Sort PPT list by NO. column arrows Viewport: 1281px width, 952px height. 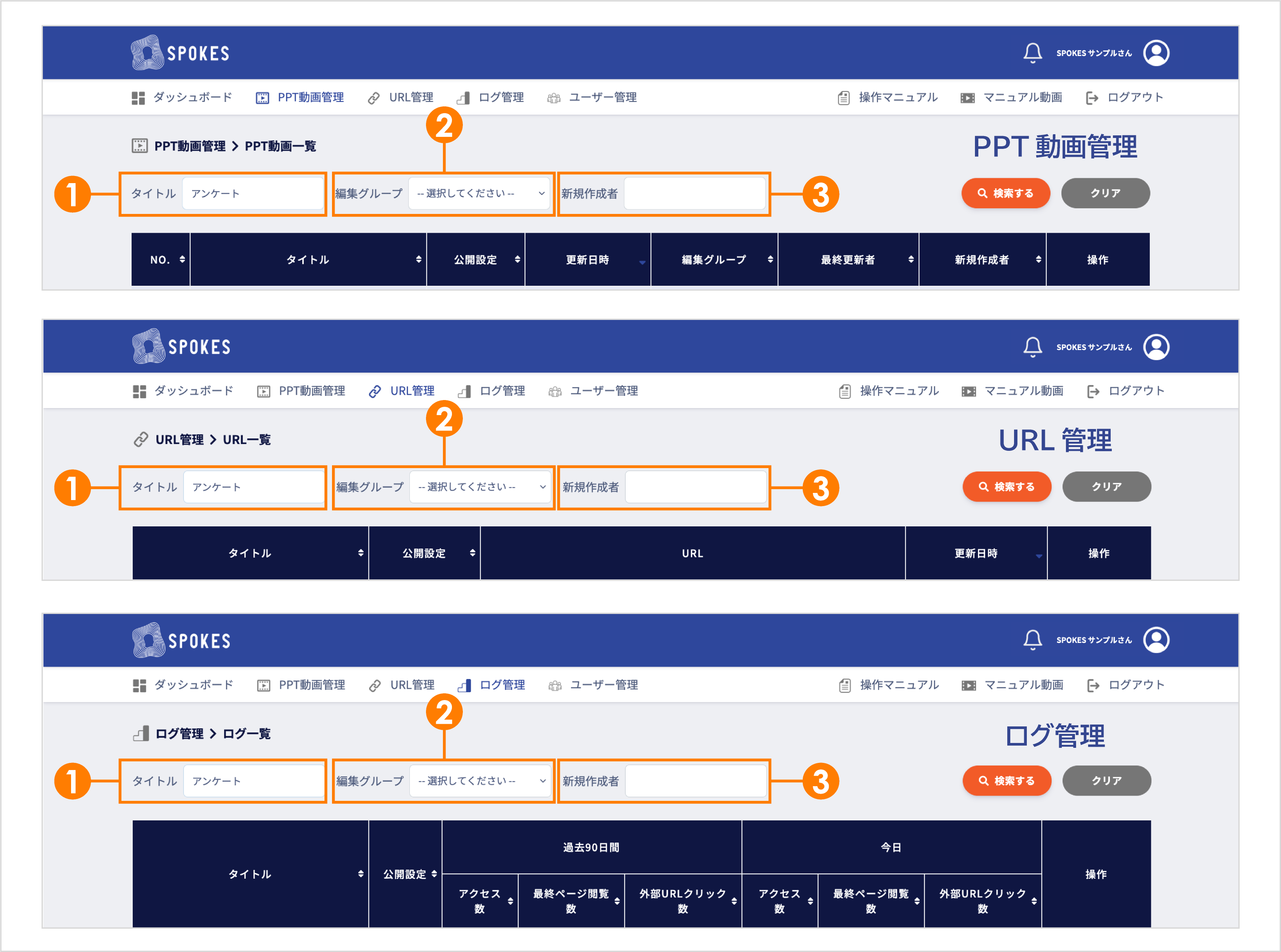point(182,259)
